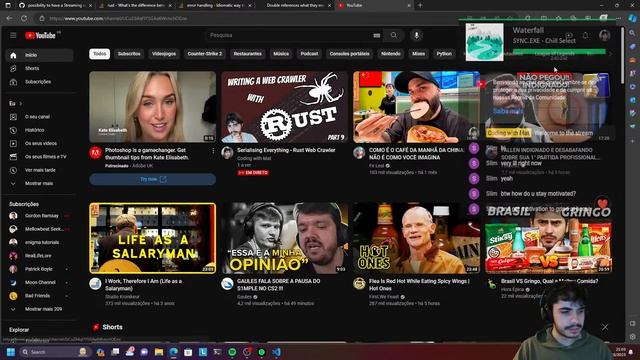Open options menu for the Photoshop ad
The height and width of the screenshot is (360, 640).
click(x=213, y=151)
